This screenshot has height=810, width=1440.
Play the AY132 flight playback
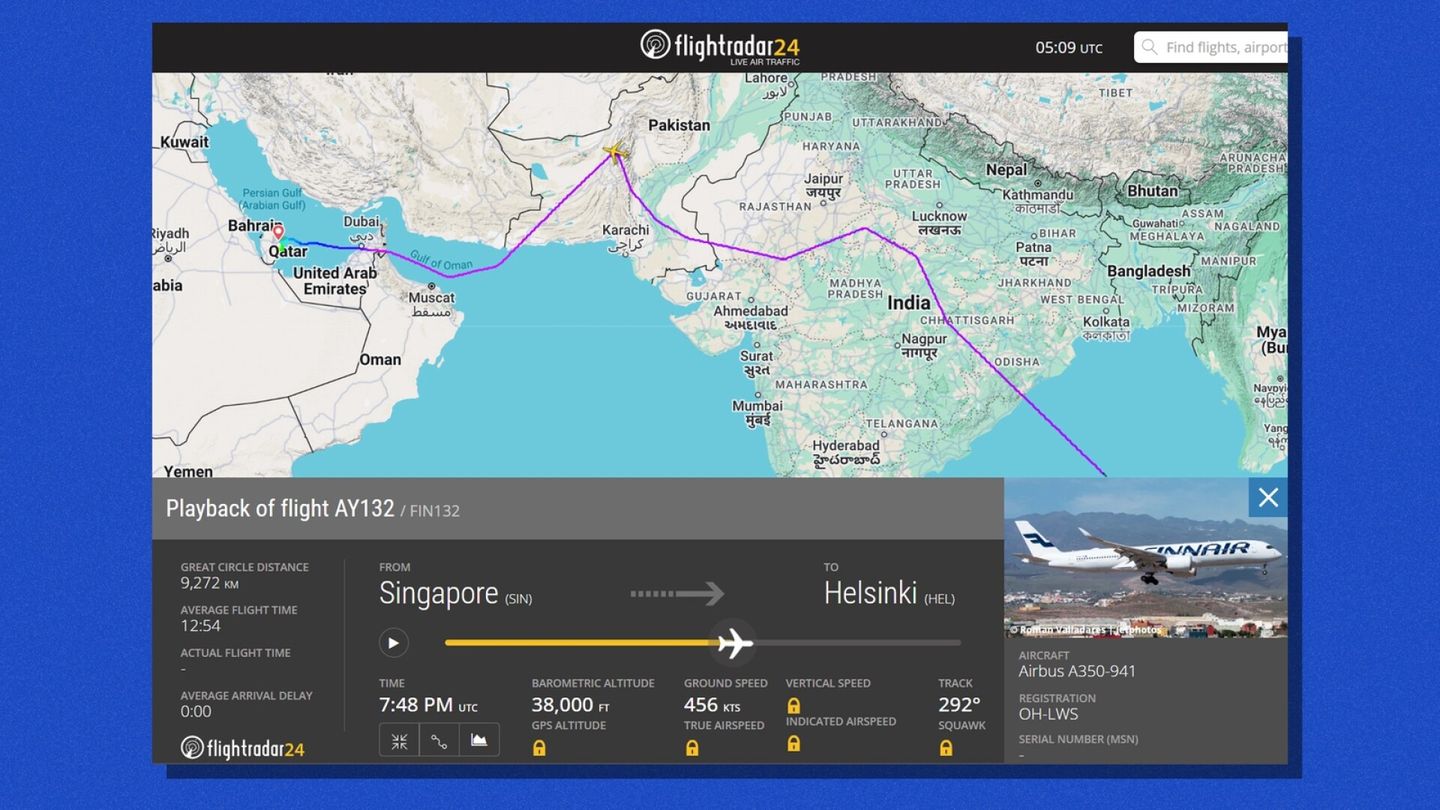[x=393, y=643]
